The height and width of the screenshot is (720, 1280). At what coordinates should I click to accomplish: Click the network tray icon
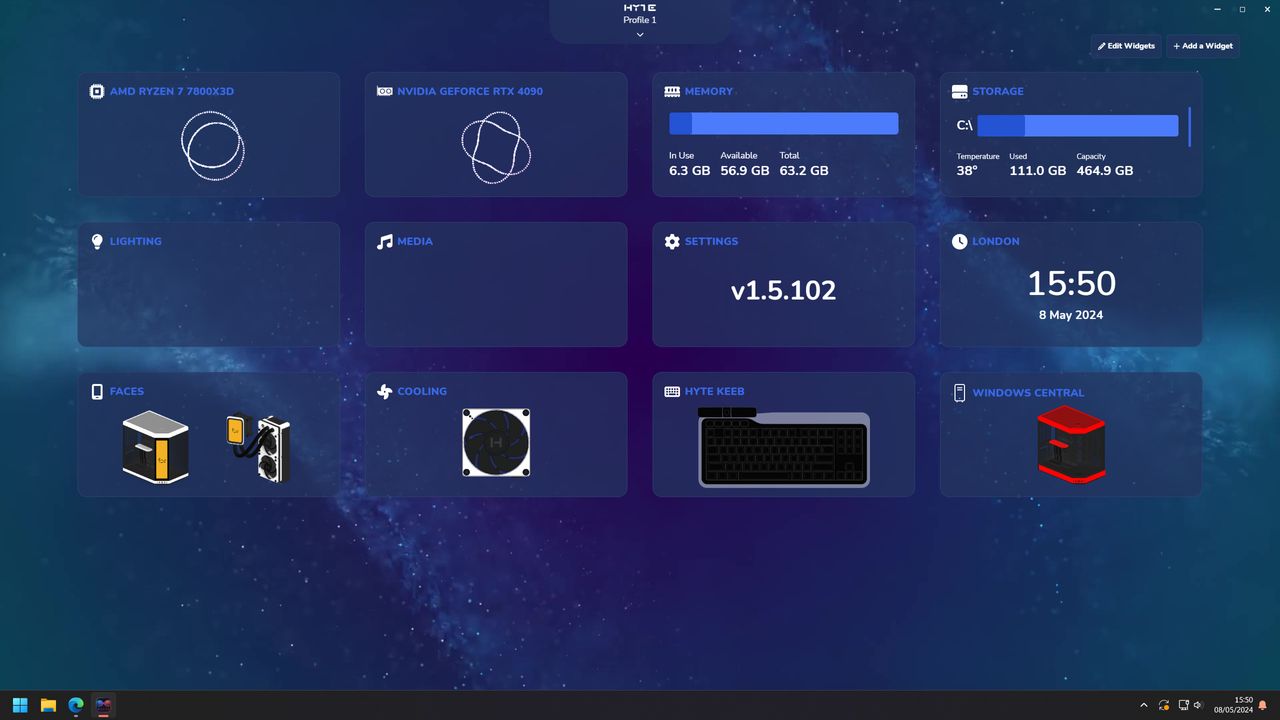1184,705
